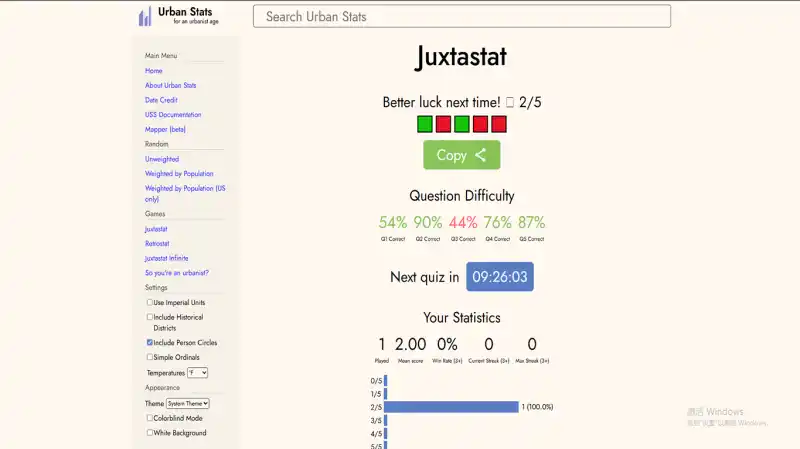Open the Temperatures unit dropdown
The height and width of the screenshot is (449, 800).
pos(197,372)
